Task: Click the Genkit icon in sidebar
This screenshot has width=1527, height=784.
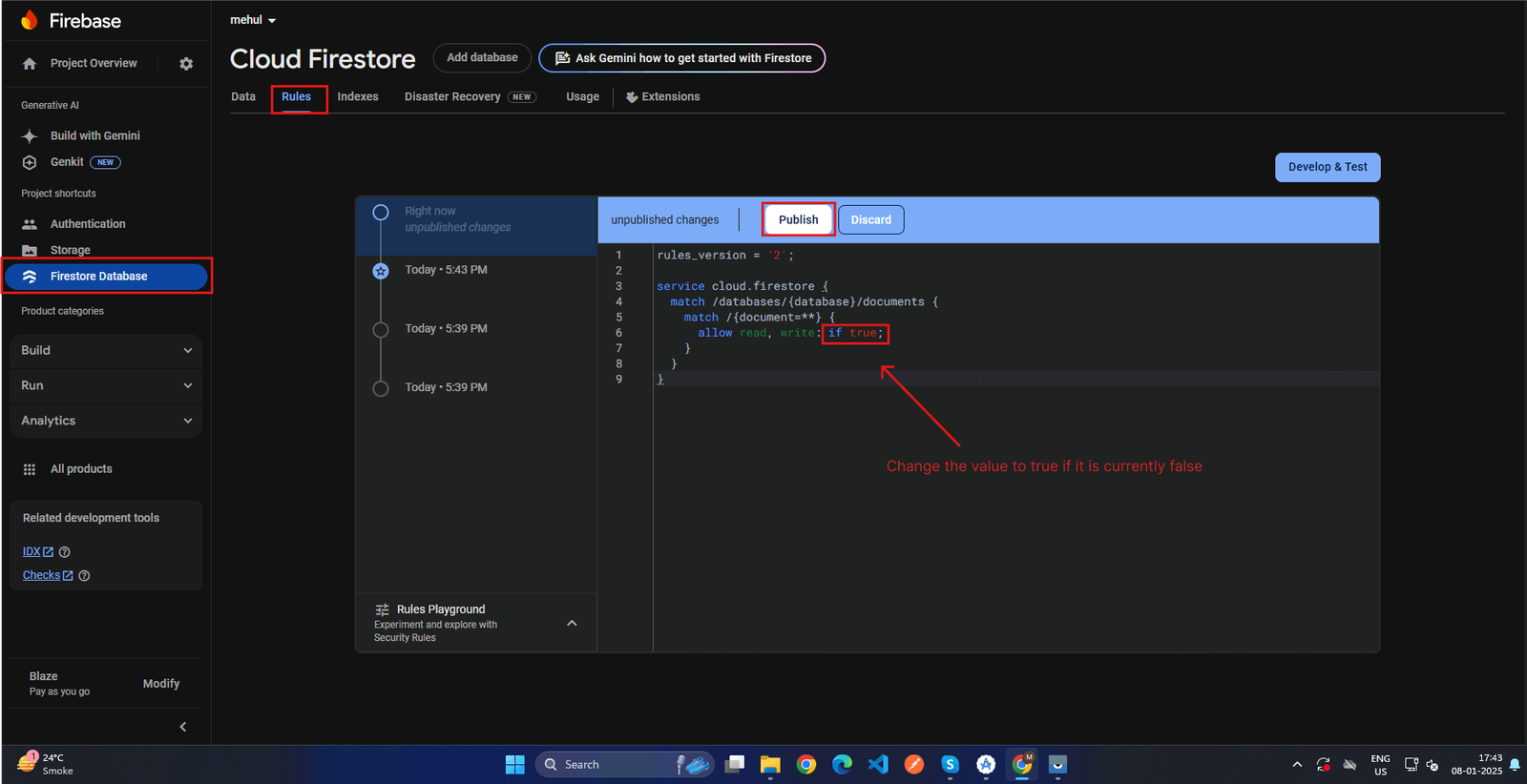Action: 30,162
